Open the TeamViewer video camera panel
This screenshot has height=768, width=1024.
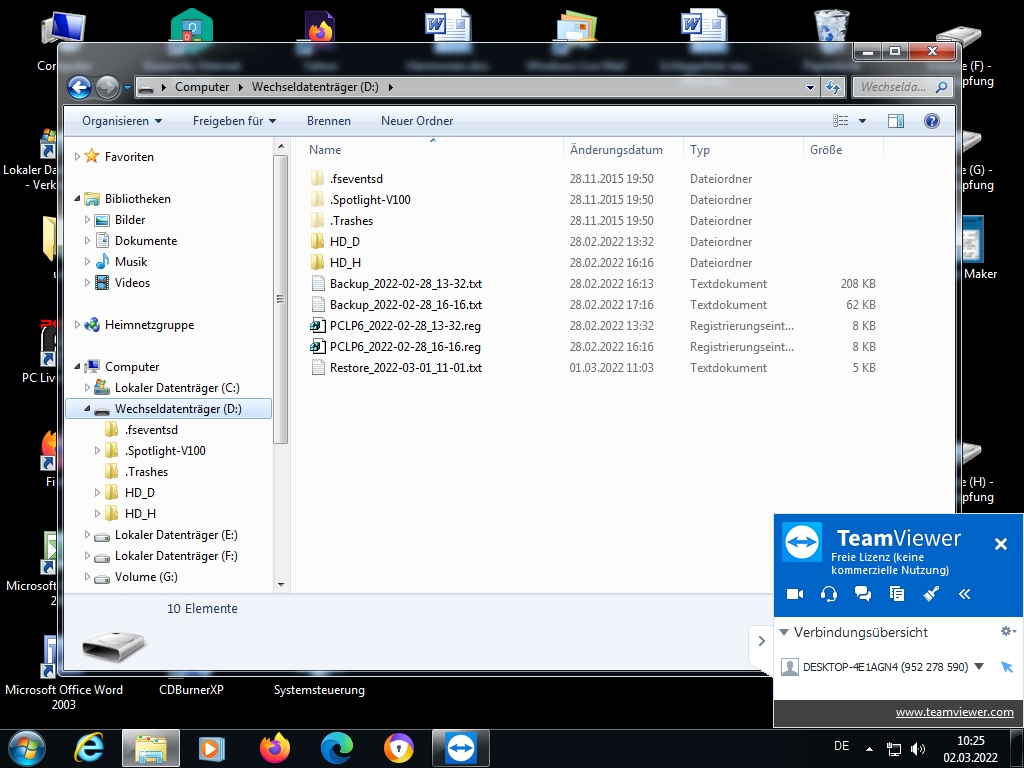click(795, 594)
